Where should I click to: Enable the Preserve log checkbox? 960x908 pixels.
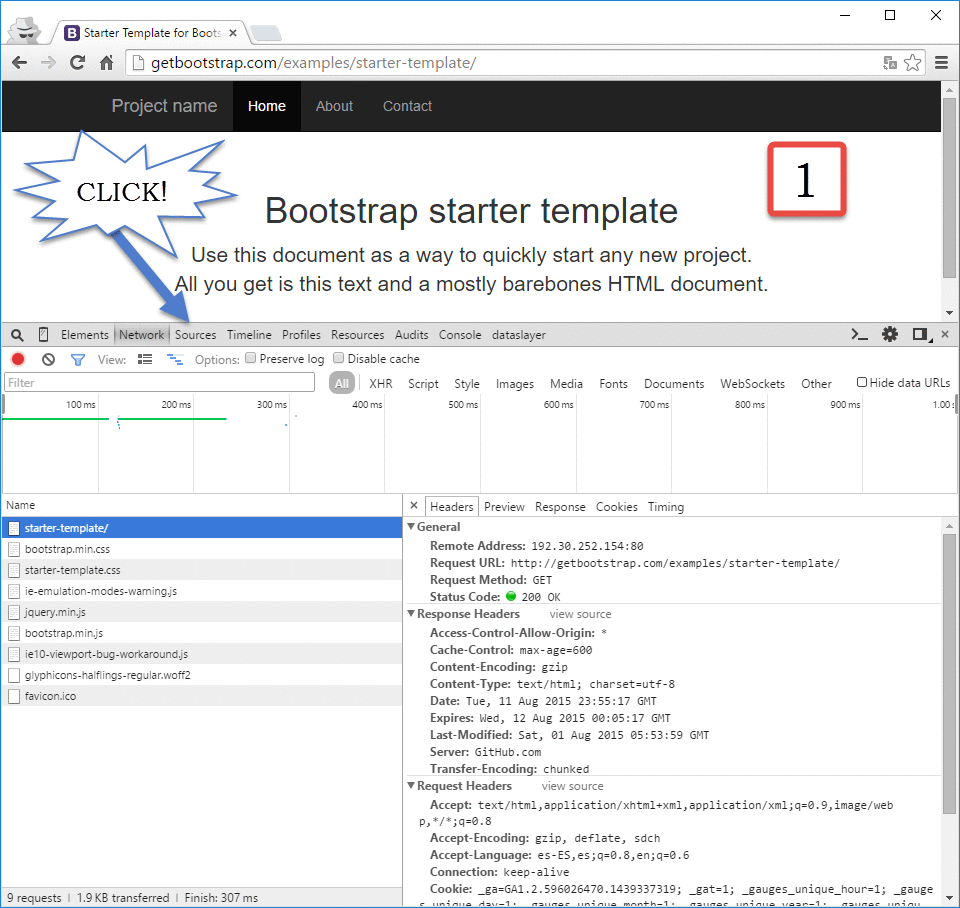(x=250, y=358)
